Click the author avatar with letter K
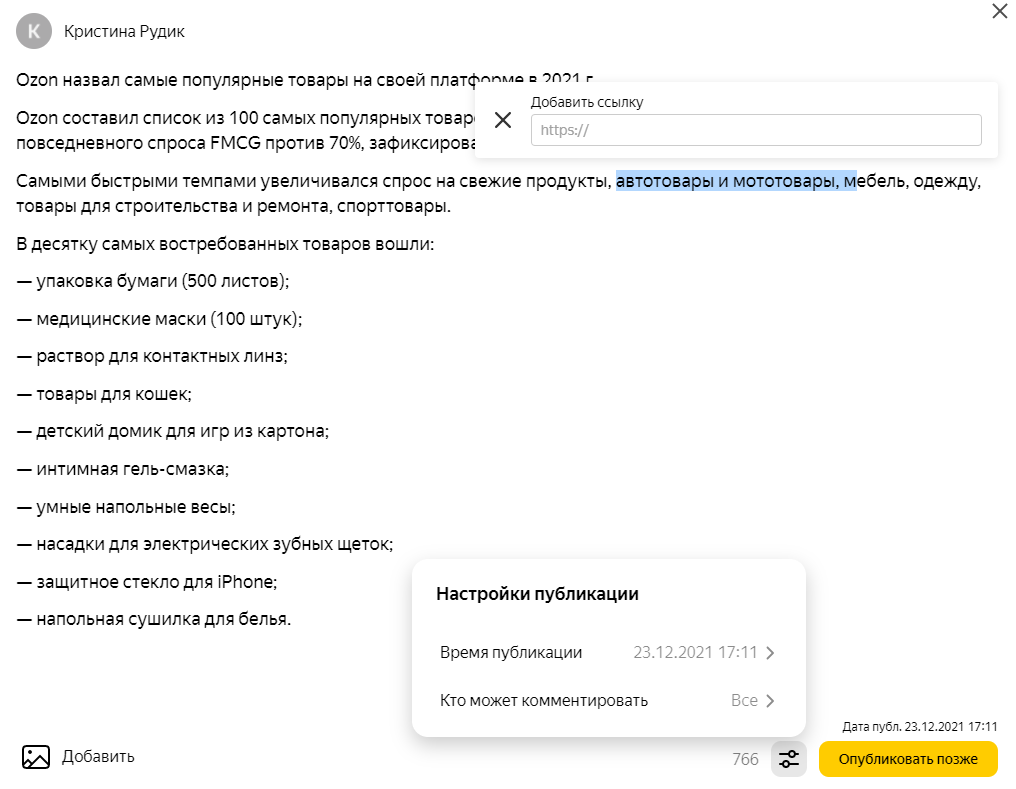 (x=33, y=32)
